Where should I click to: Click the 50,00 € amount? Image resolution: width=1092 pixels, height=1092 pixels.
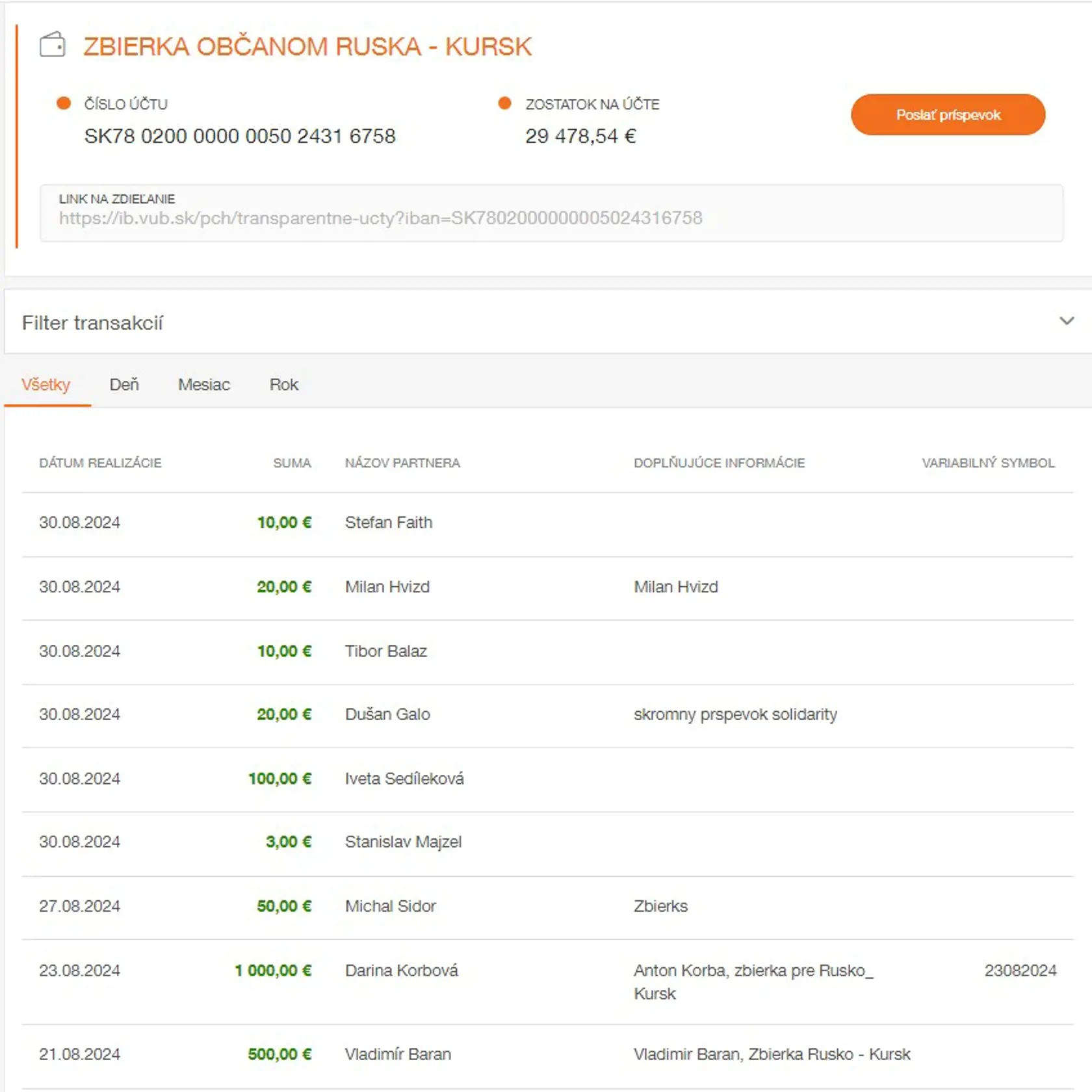(x=284, y=906)
